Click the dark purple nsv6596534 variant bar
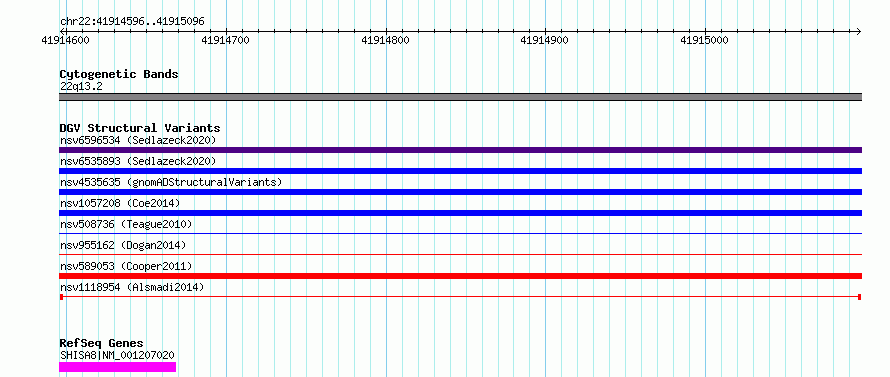890x377 pixels. 460,150
